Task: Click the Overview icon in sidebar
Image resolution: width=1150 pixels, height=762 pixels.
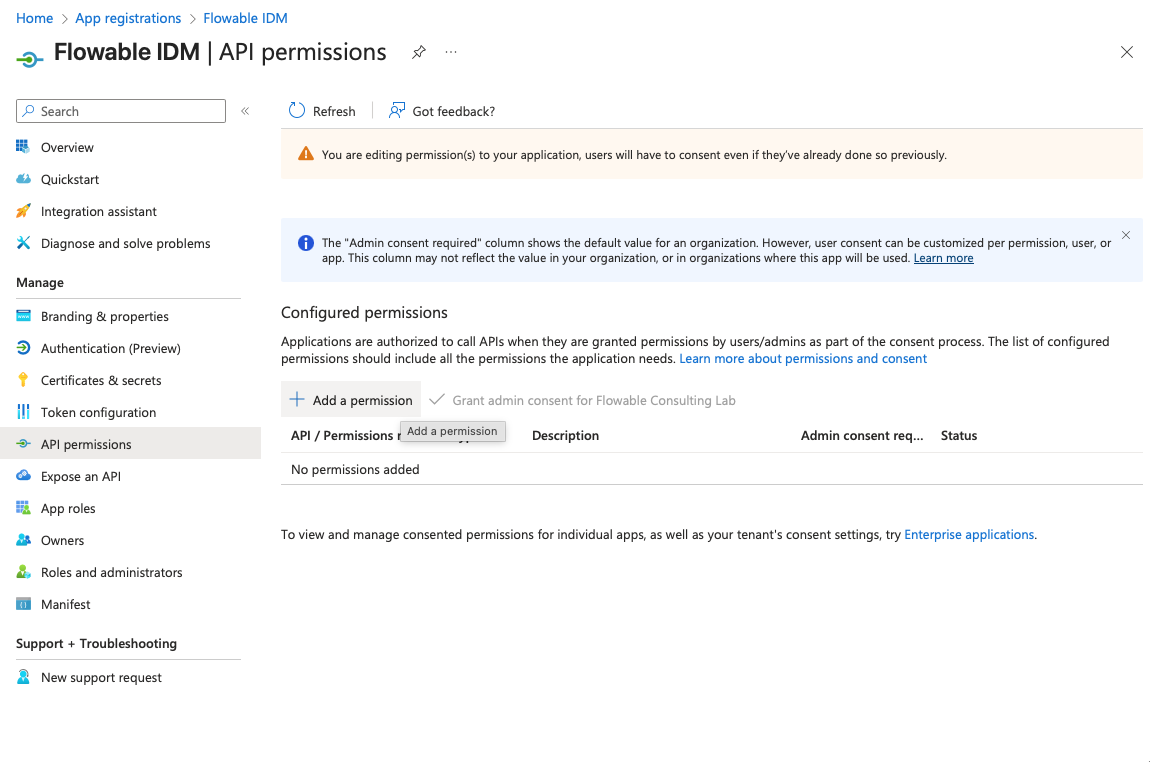Action: (23, 147)
